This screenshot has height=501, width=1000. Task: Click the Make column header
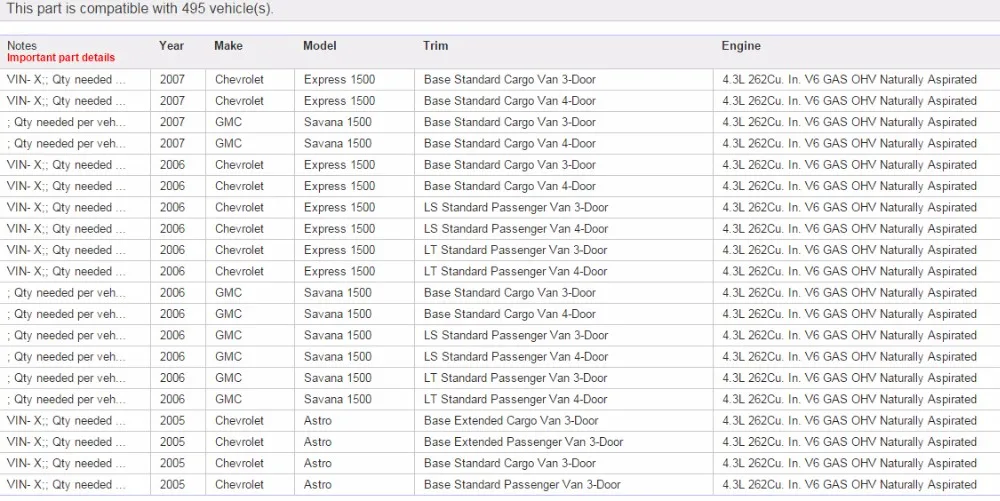tap(228, 46)
